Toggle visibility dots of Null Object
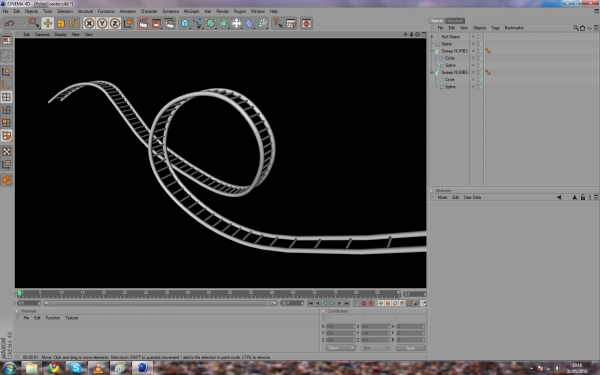 pyautogui.click(x=478, y=37)
